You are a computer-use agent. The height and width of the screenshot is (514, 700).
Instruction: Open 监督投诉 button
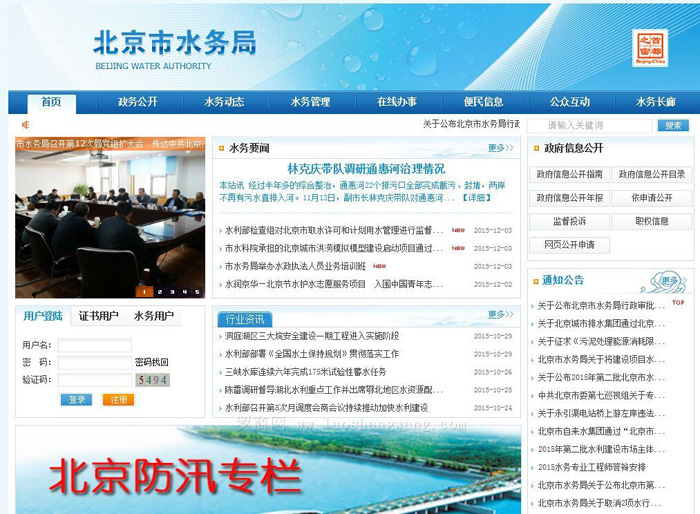[569, 221]
